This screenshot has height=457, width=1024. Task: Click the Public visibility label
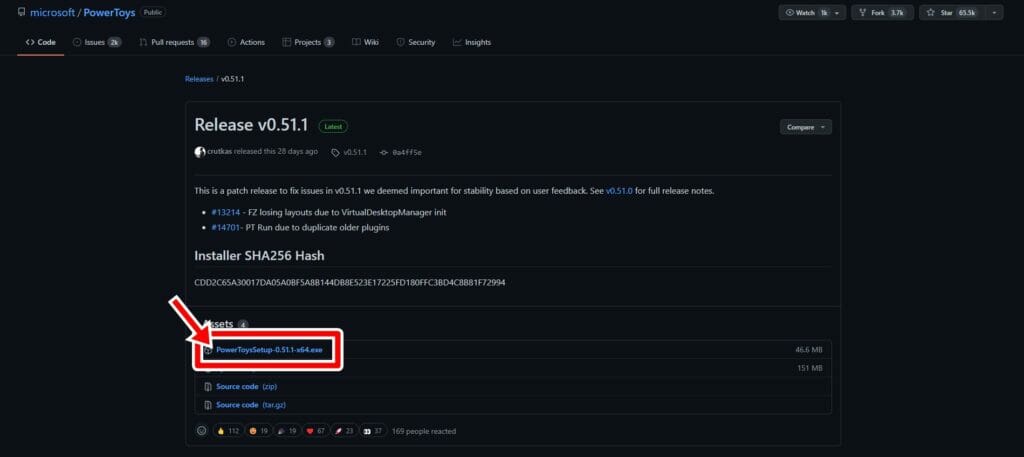[x=153, y=12]
